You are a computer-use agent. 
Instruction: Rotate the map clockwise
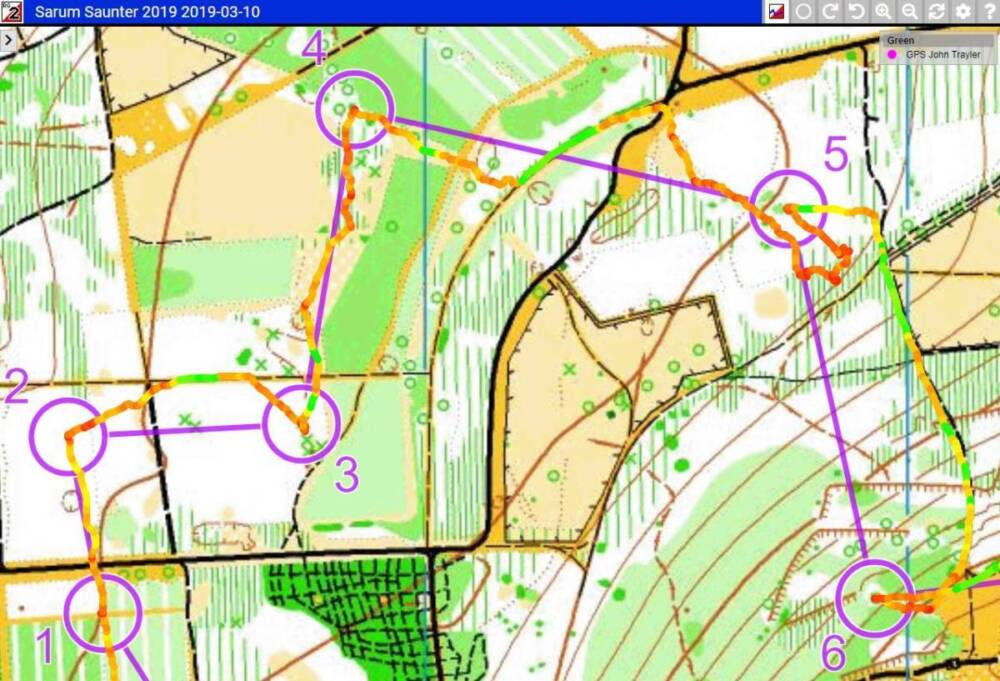tap(830, 12)
